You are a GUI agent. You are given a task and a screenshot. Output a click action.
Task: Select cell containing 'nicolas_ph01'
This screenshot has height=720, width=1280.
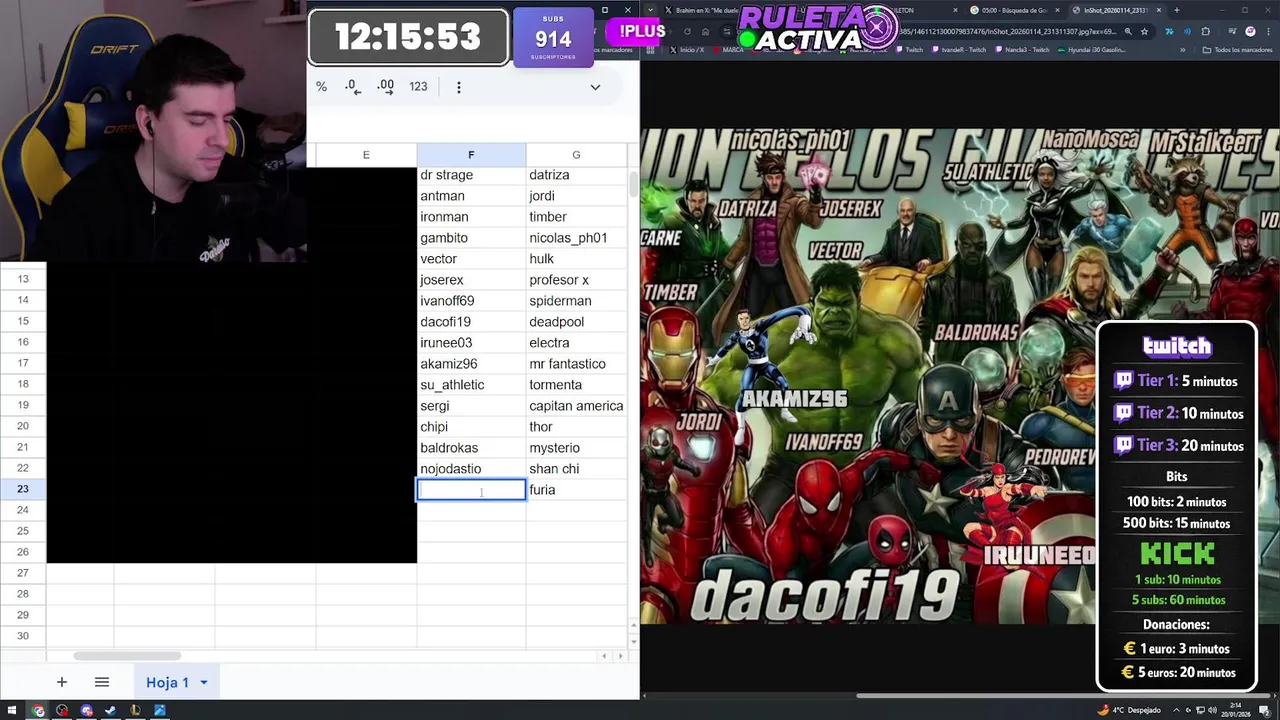point(576,238)
